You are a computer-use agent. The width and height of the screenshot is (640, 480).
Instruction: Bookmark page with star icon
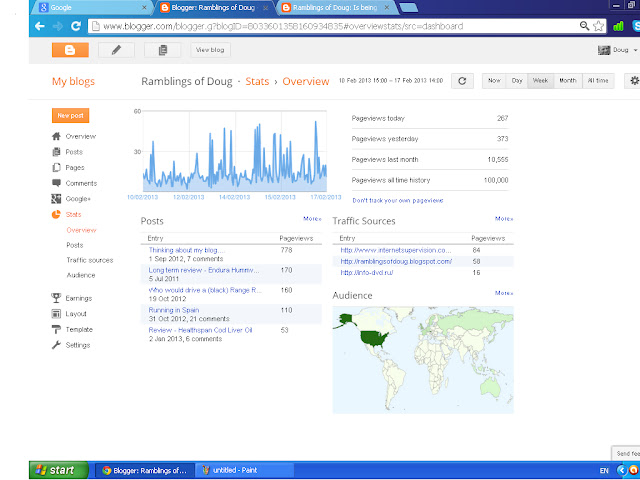pos(598,26)
